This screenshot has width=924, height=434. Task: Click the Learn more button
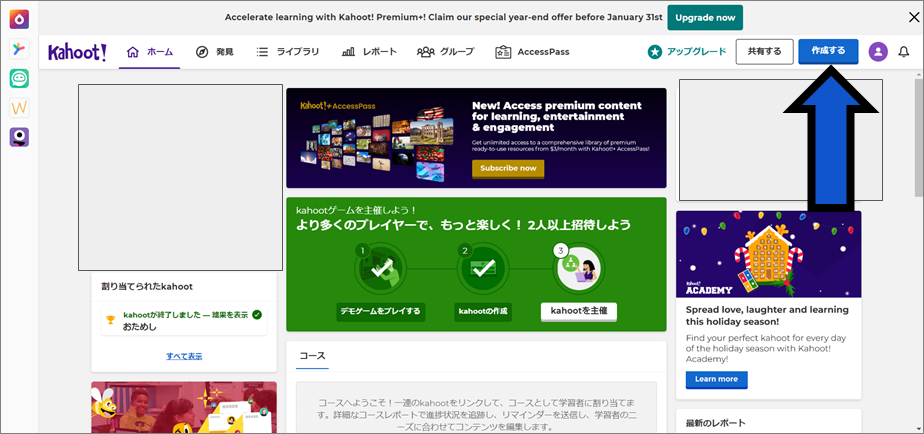click(716, 379)
